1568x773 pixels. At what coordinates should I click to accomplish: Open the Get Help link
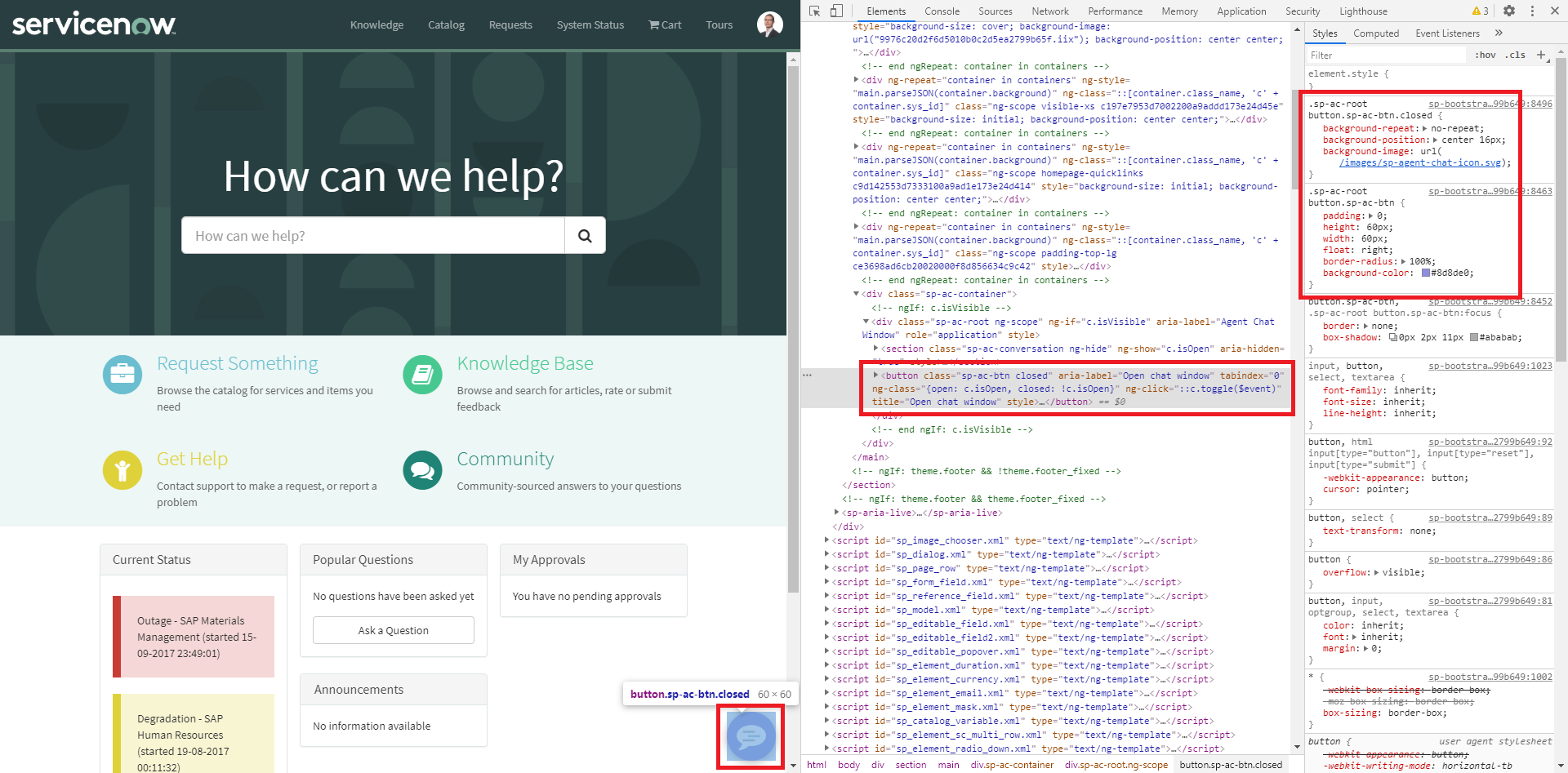click(x=193, y=459)
